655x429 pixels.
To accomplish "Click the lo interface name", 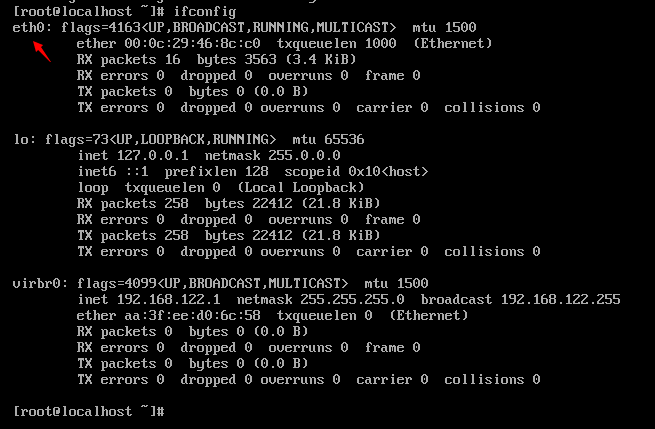I will 20,139.
